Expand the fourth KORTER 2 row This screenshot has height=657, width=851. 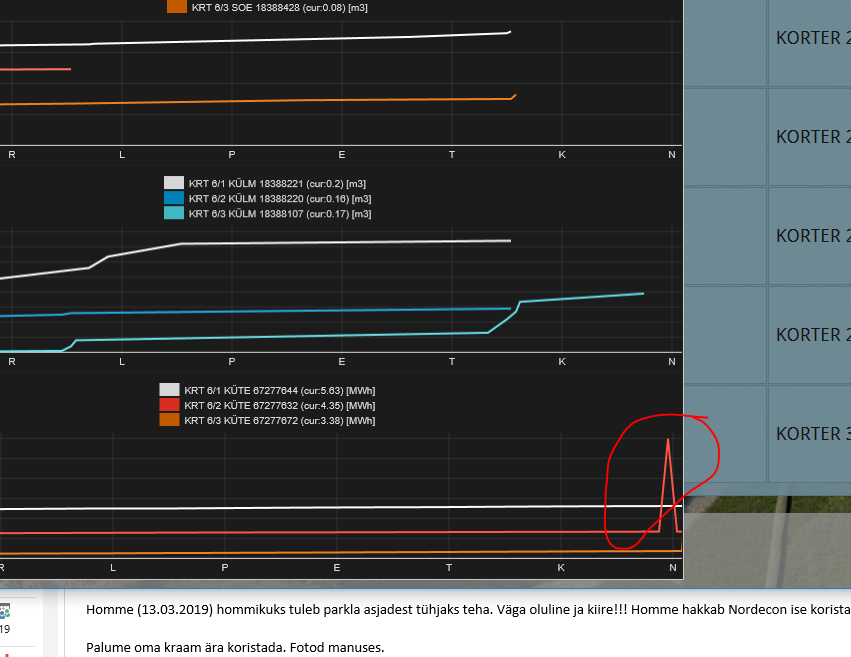(x=812, y=335)
